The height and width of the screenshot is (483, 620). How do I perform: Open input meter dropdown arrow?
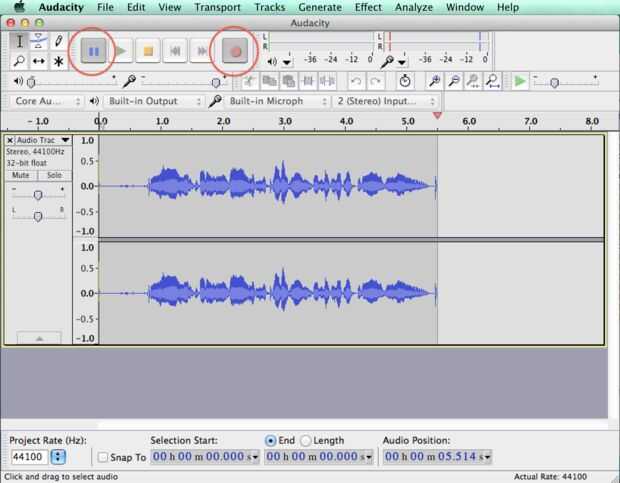point(402,62)
